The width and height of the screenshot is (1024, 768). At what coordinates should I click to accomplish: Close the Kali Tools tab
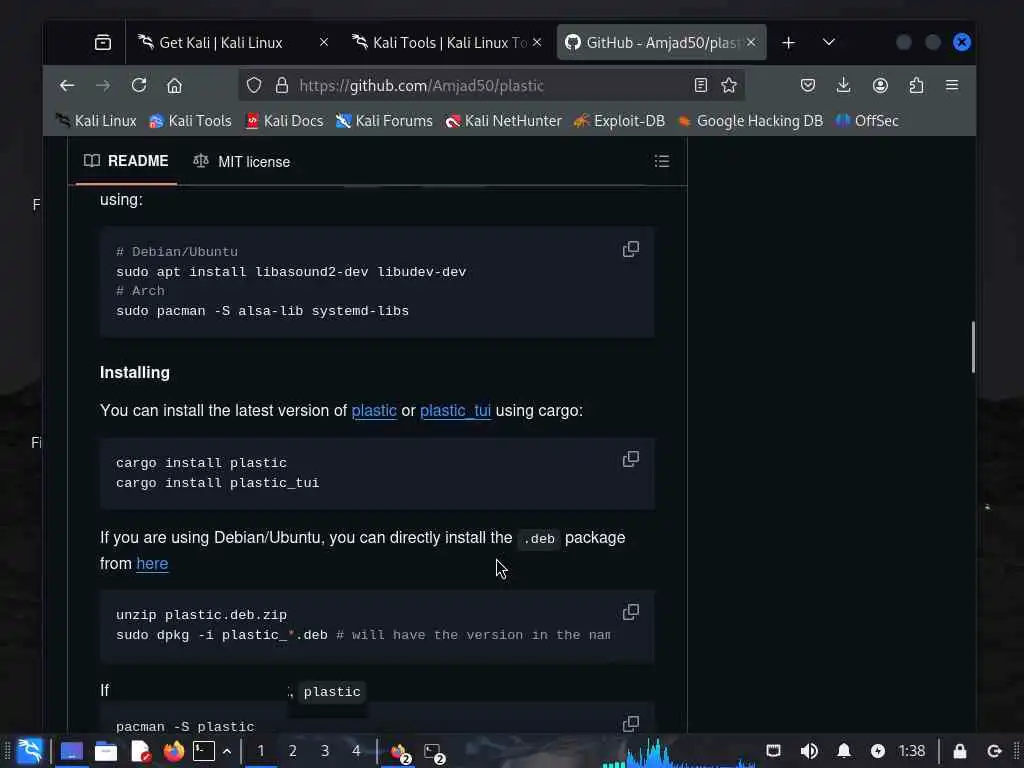(x=537, y=42)
